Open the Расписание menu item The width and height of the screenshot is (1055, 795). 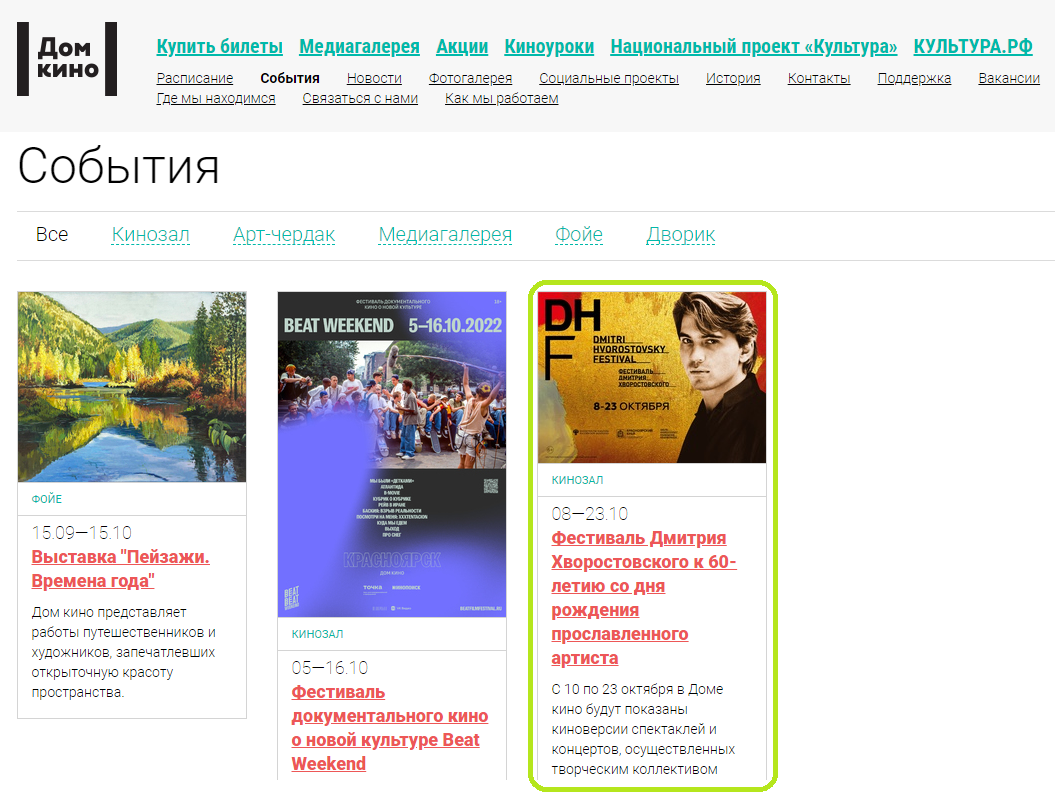pos(195,78)
